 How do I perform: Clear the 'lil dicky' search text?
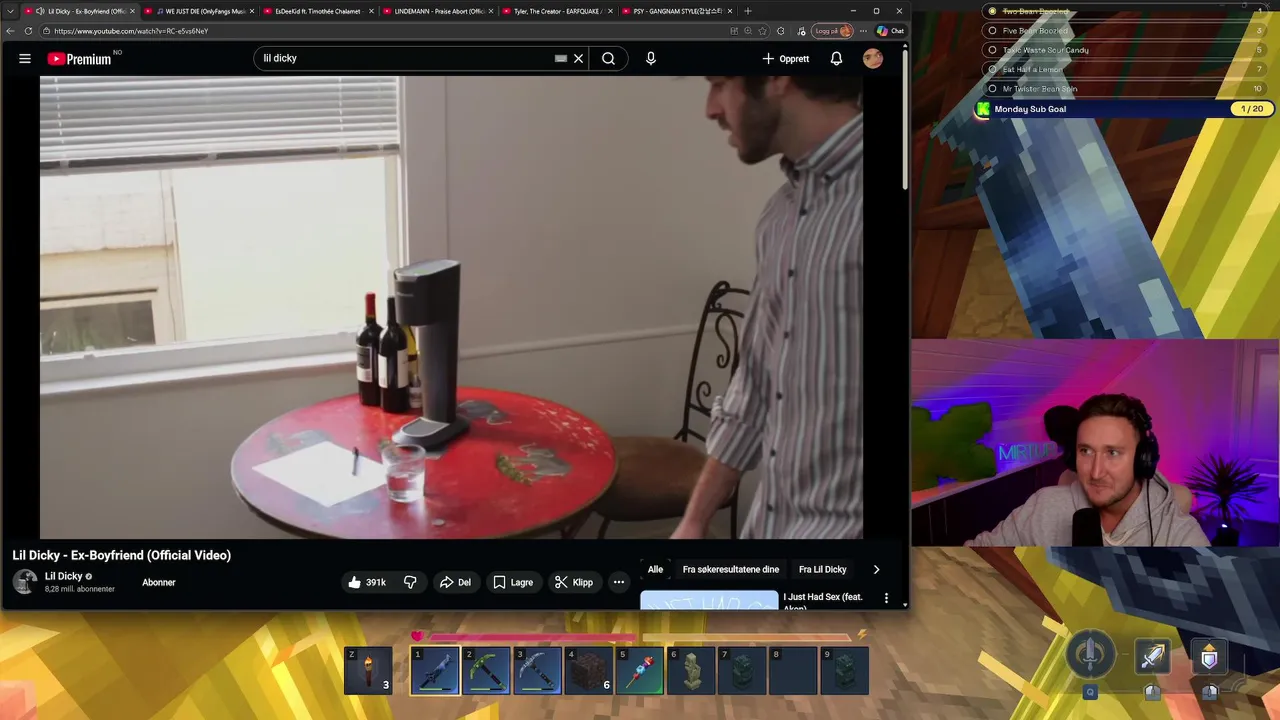(x=578, y=59)
